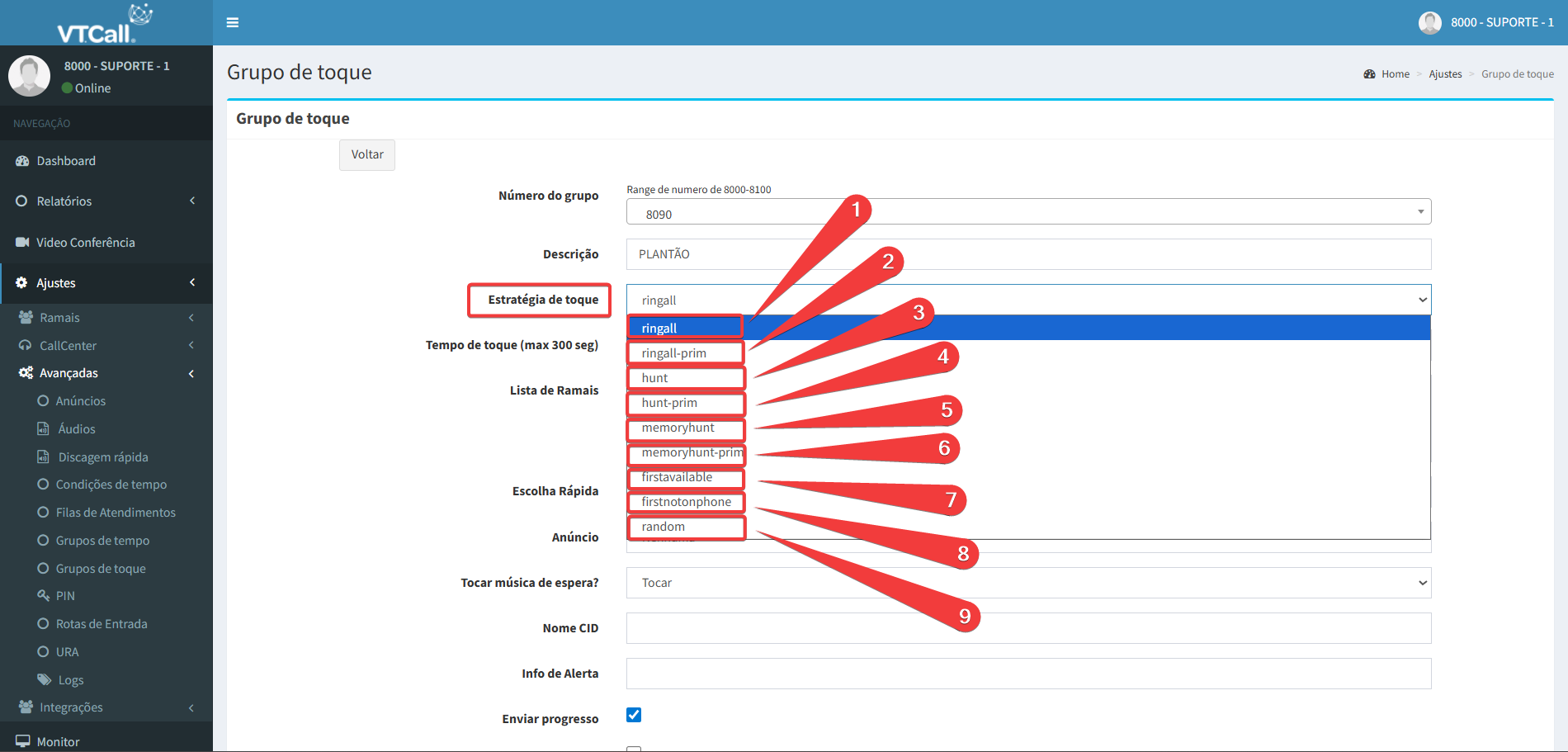
Task: Click the hamburger menu toggle icon
Action: click(233, 22)
